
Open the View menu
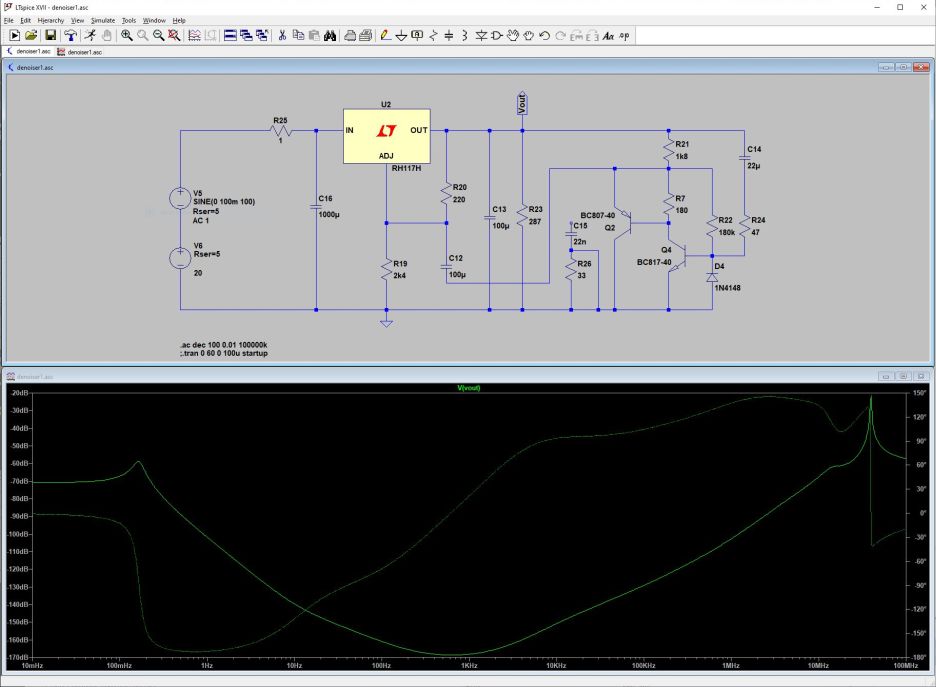78,20
